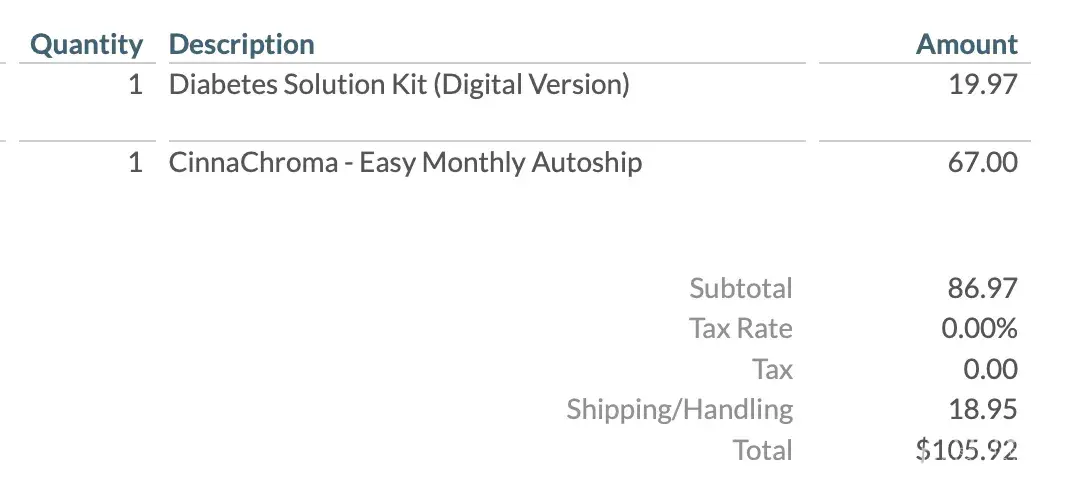This screenshot has height=488, width=1068.
Task: Click the 18.95 shipping amount
Action: pos(982,410)
